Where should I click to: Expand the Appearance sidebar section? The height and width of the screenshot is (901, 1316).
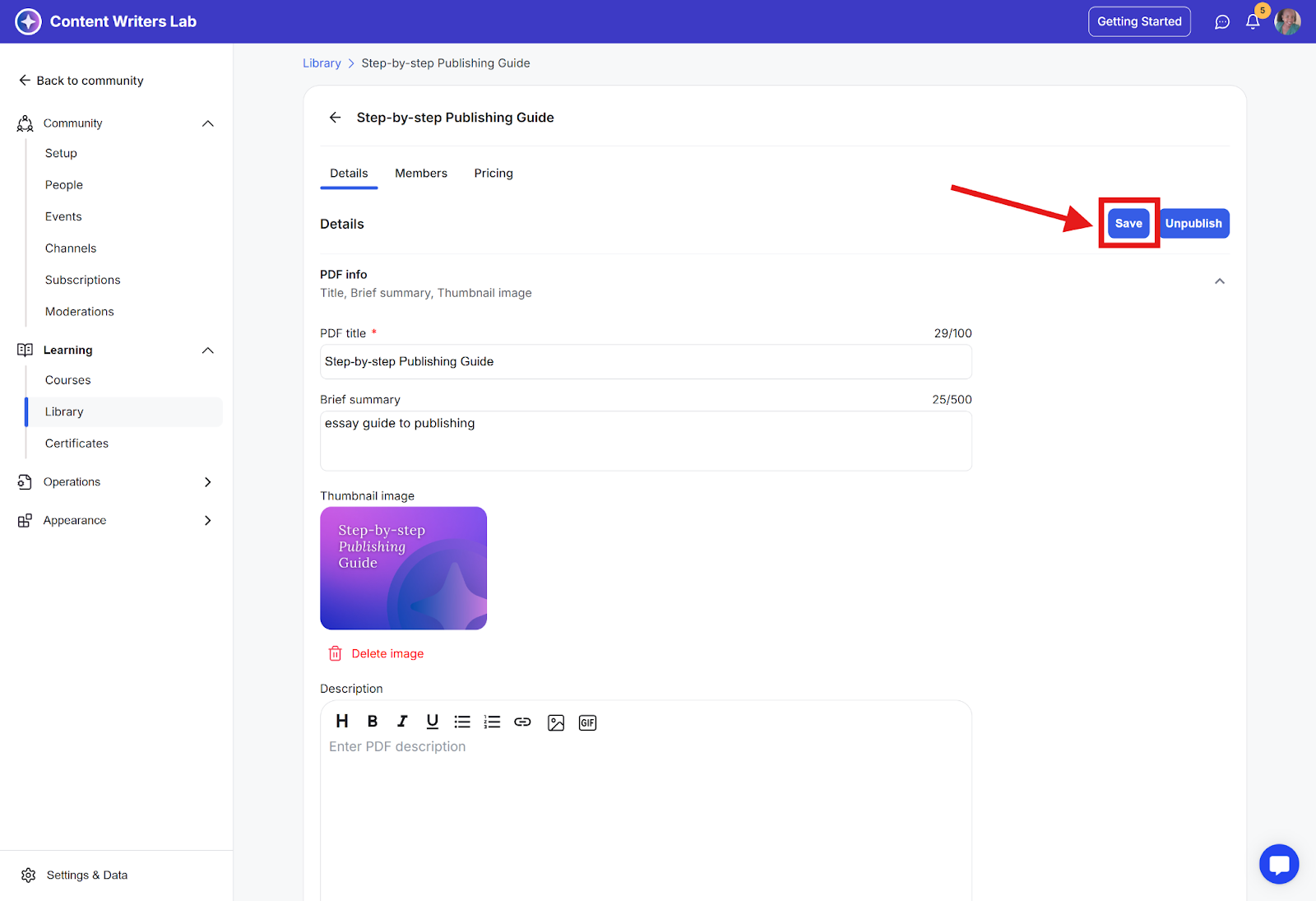[x=208, y=521]
